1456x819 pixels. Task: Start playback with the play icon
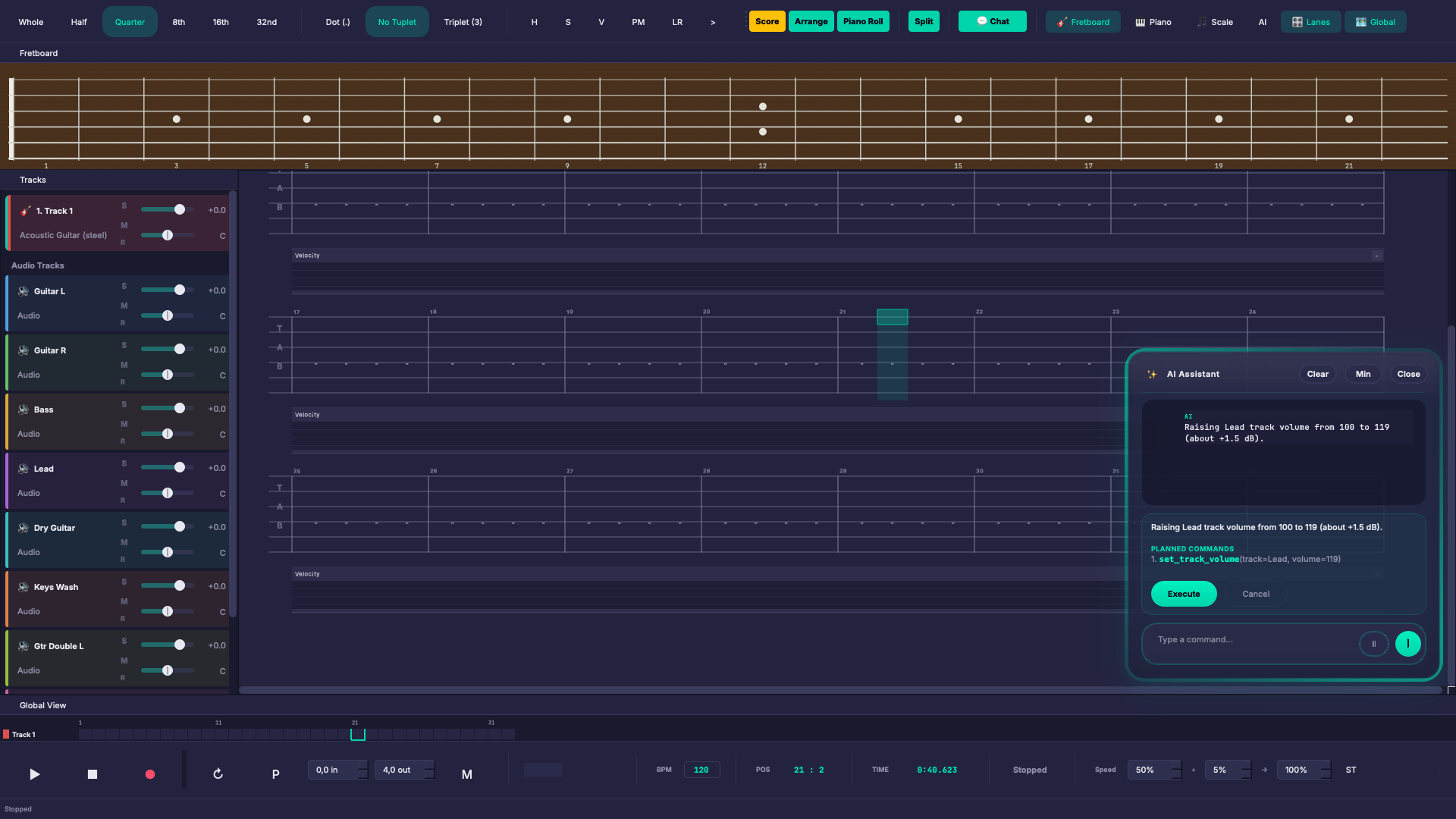(x=34, y=774)
